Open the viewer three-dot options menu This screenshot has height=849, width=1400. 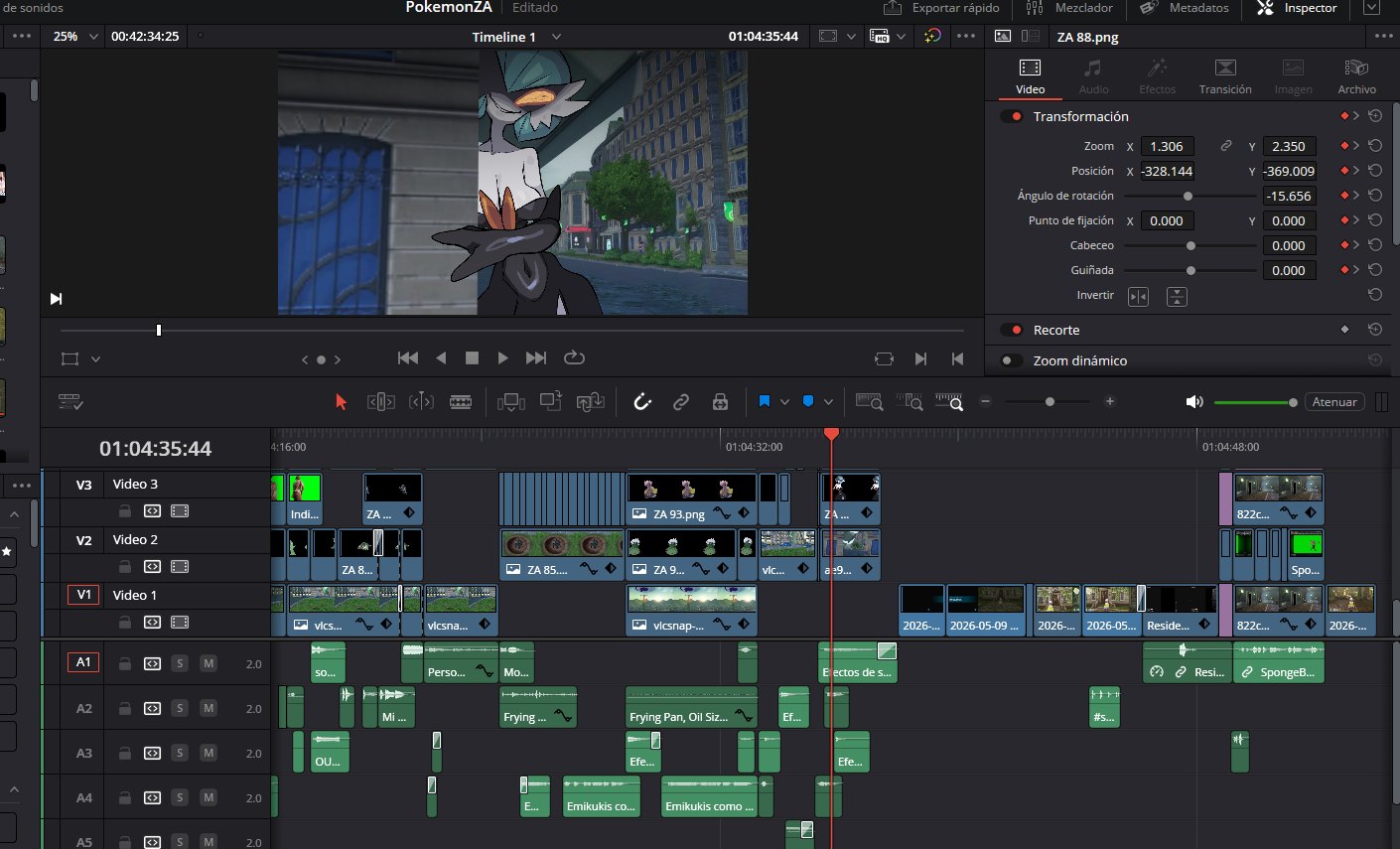pyautogui.click(x=966, y=36)
